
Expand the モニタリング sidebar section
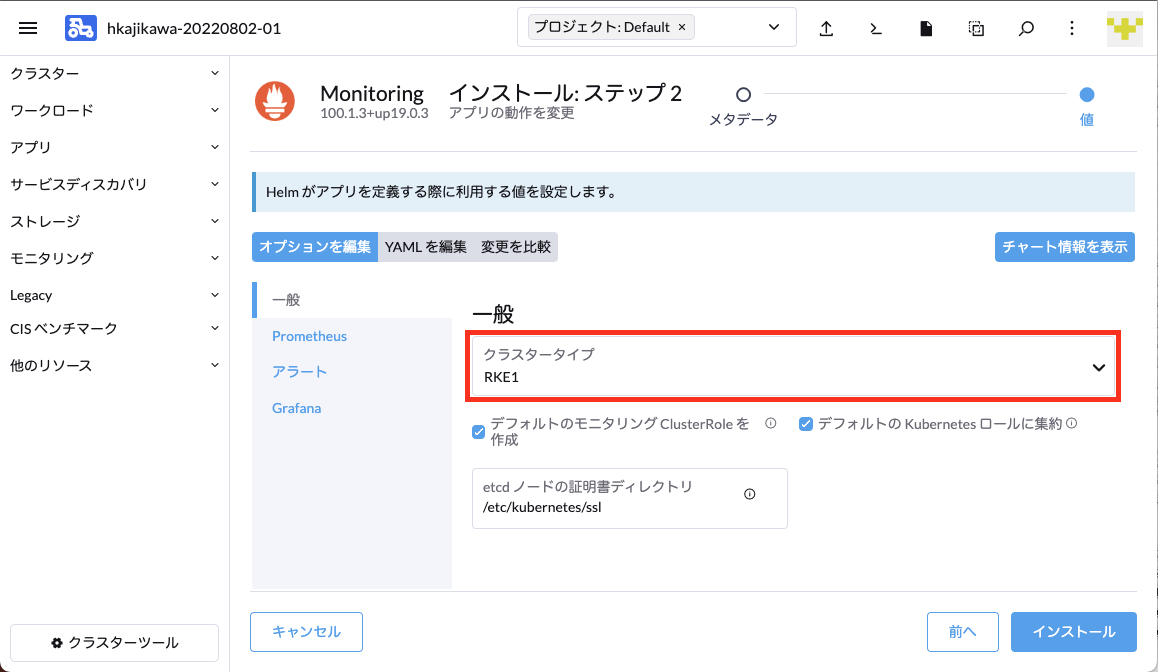[114, 258]
